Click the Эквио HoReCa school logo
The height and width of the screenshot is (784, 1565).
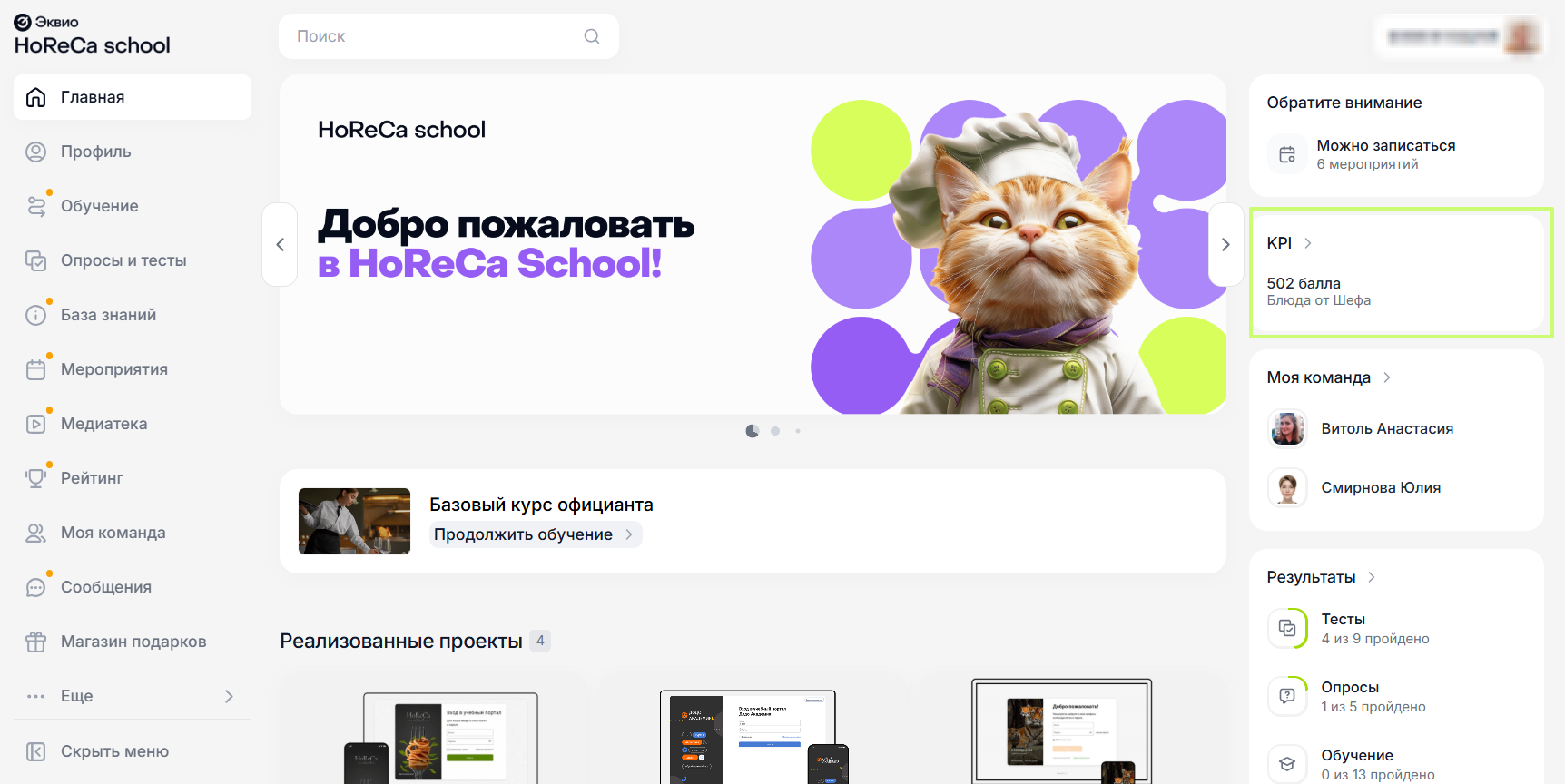click(x=92, y=35)
